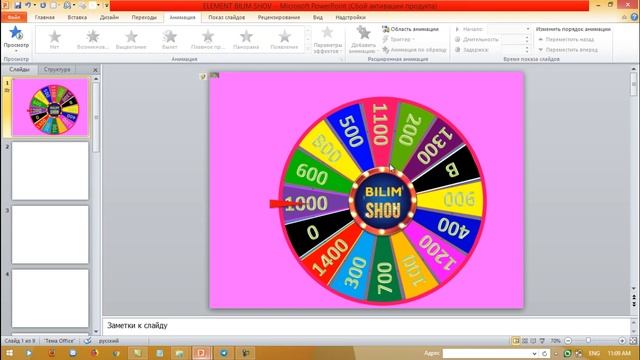Open PowerPoint help question mark

pos(634,17)
